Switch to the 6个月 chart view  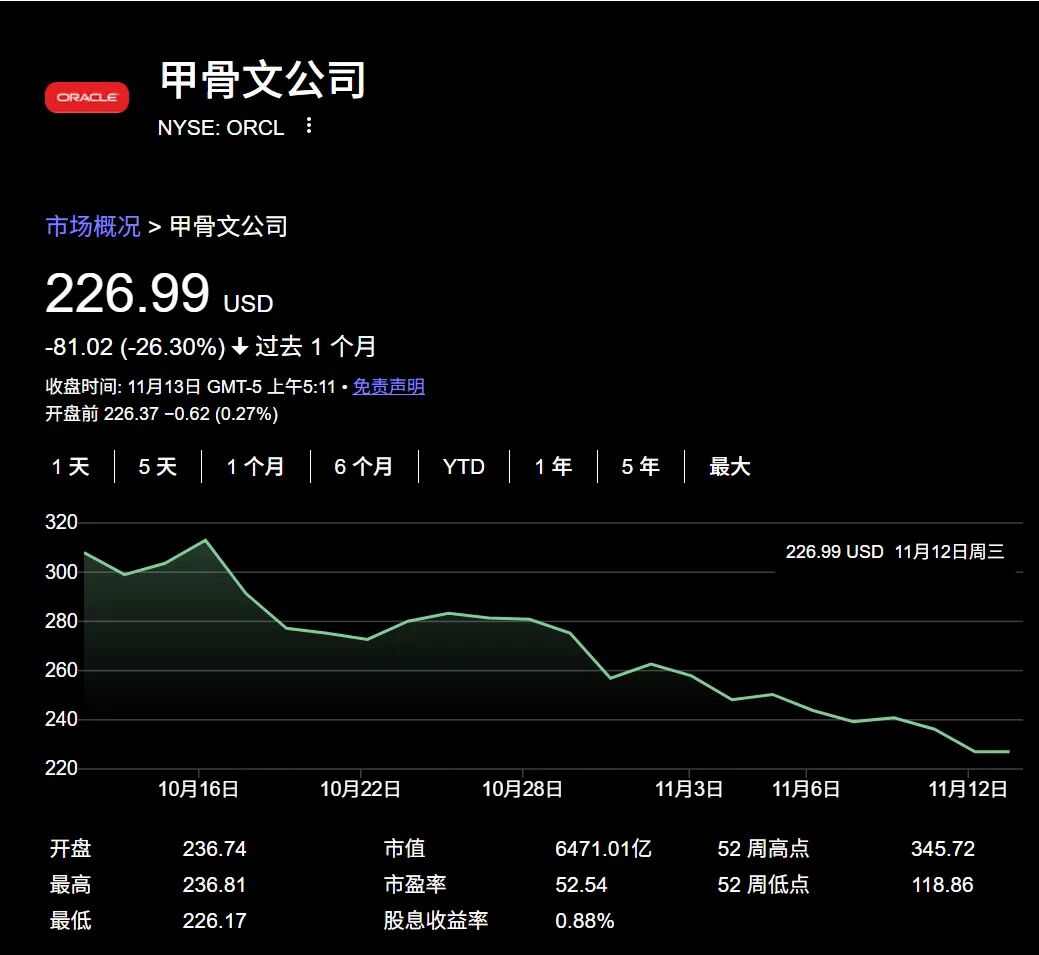(x=362, y=466)
